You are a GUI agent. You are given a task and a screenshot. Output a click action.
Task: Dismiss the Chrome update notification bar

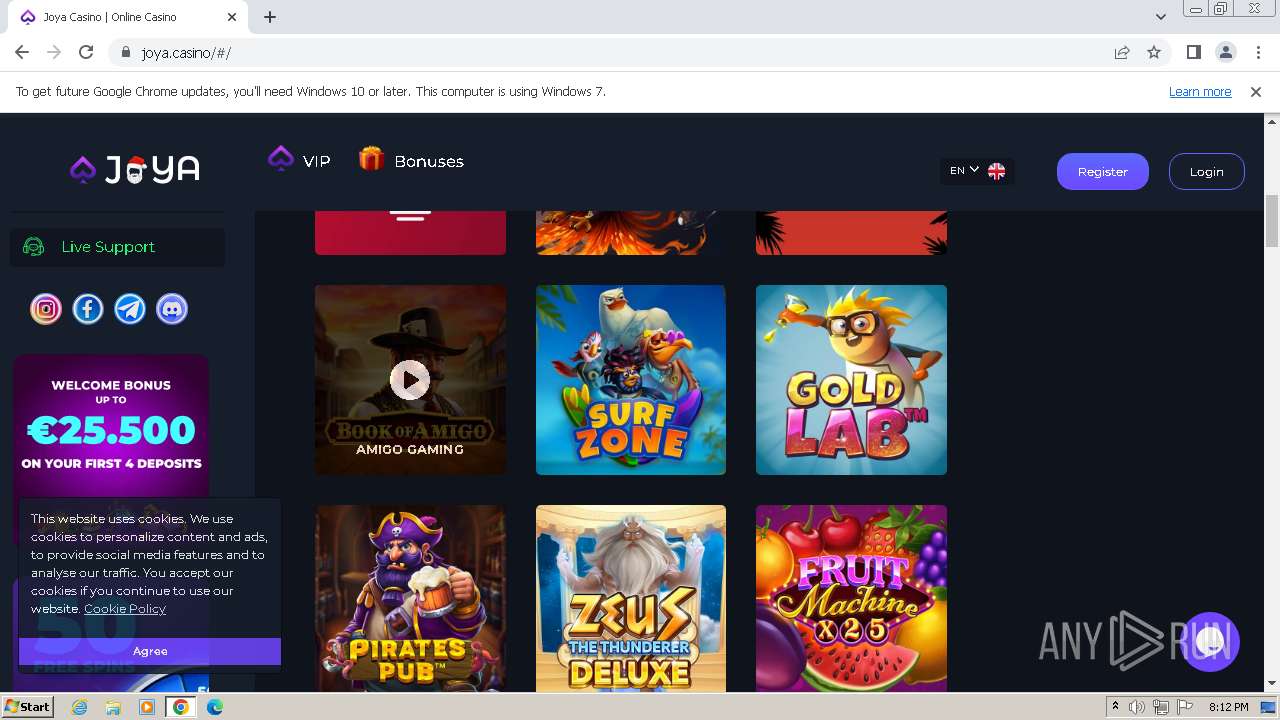1256,91
